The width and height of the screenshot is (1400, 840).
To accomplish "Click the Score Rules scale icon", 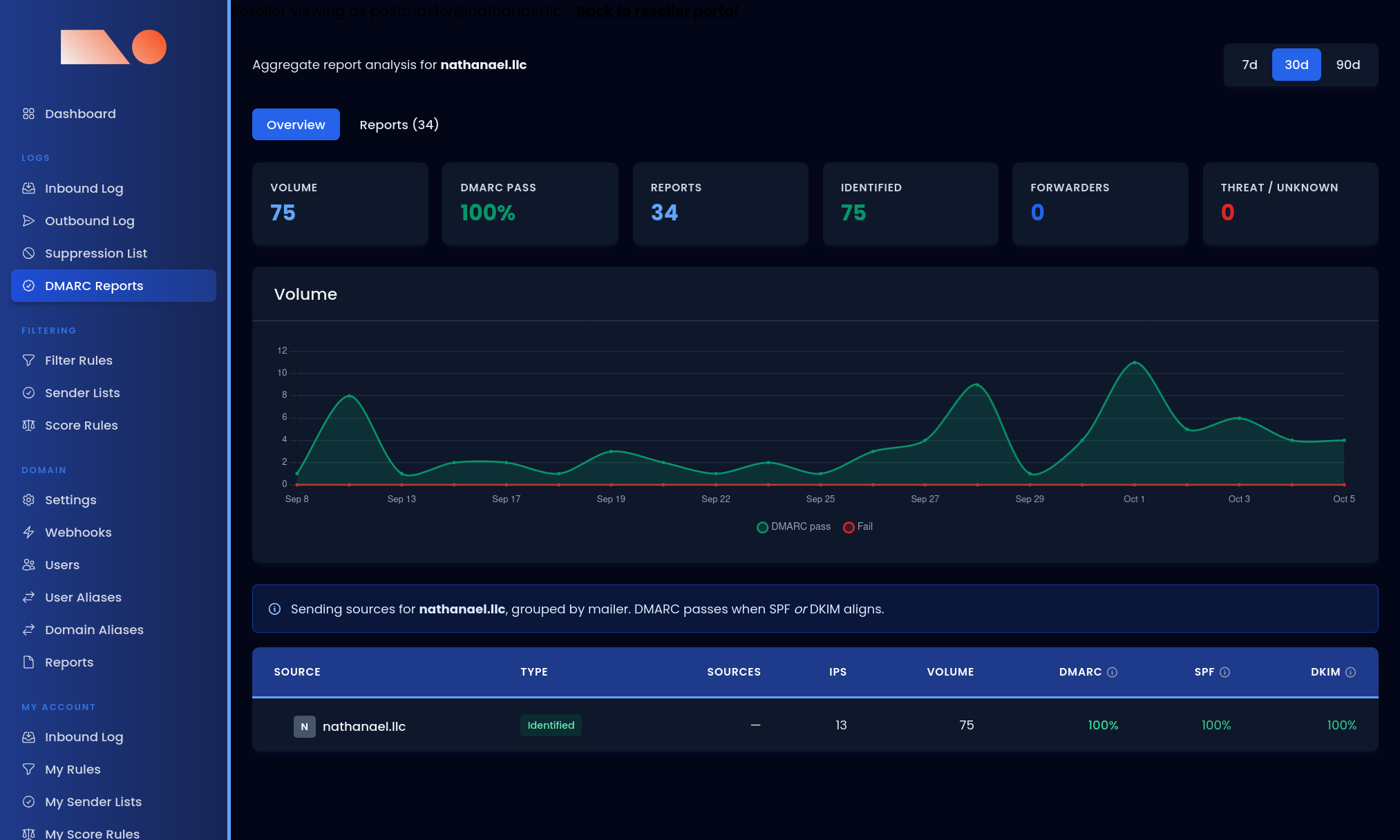I will [28, 425].
